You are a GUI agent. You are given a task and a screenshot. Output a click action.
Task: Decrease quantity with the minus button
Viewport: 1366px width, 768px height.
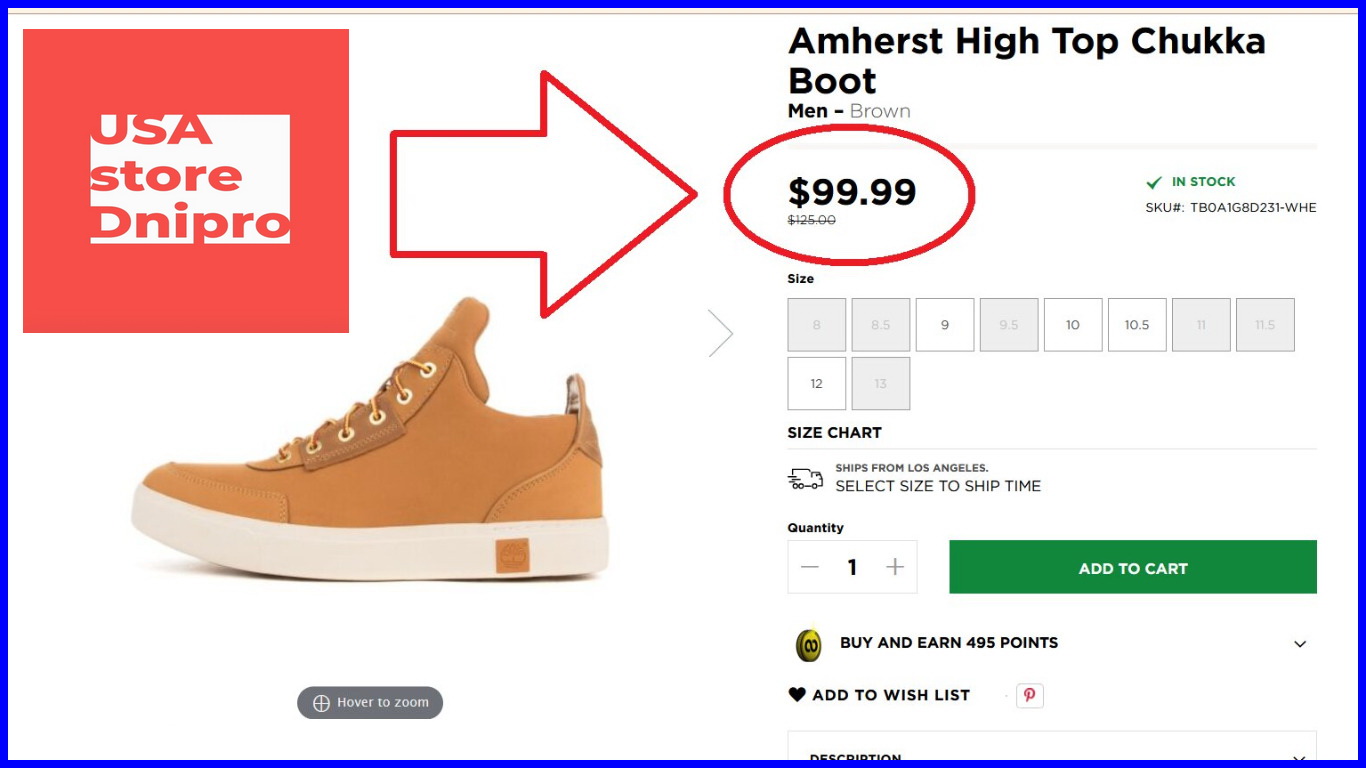810,568
